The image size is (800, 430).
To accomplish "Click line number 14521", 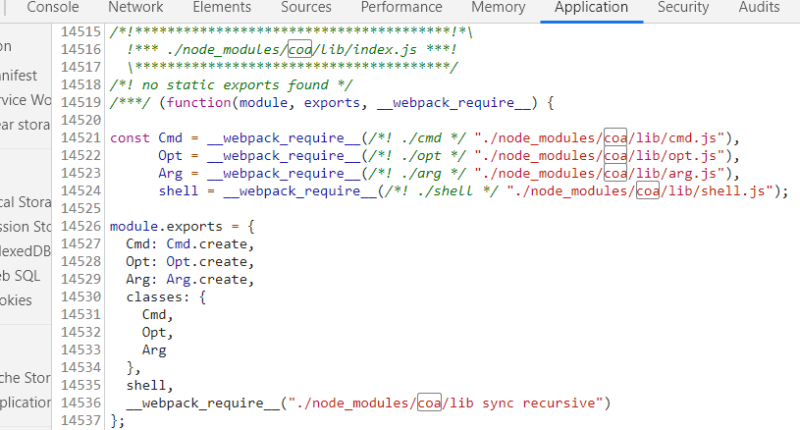I will click(81, 138).
